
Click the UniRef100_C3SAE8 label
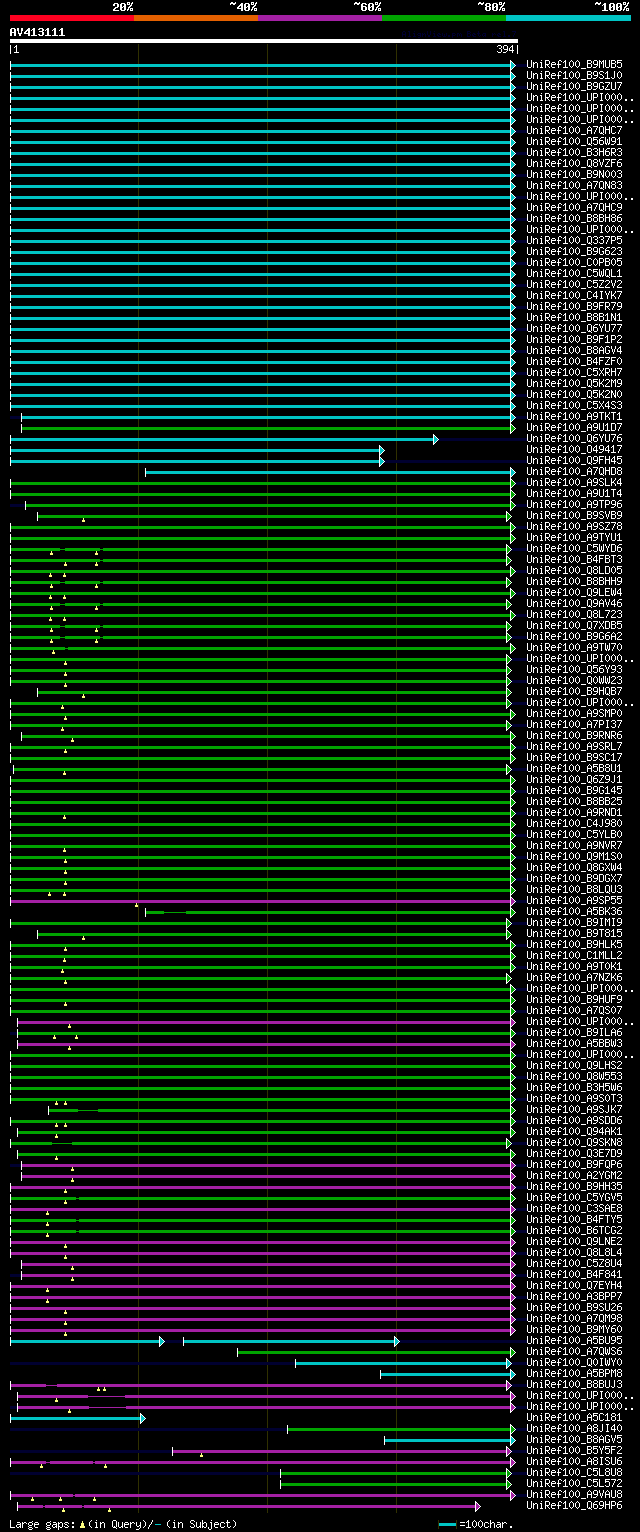pyautogui.click(x=574, y=1208)
